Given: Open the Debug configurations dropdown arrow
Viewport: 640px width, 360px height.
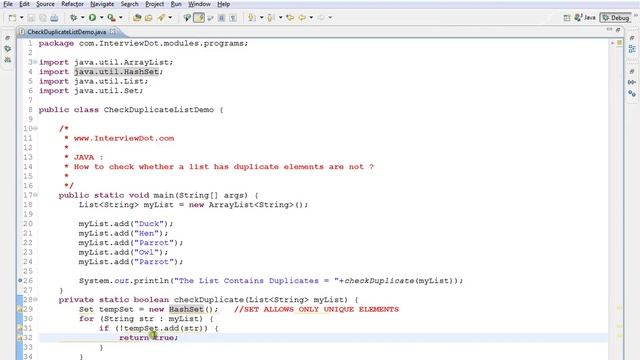Looking at the screenshot, I should click(x=82, y=18).
